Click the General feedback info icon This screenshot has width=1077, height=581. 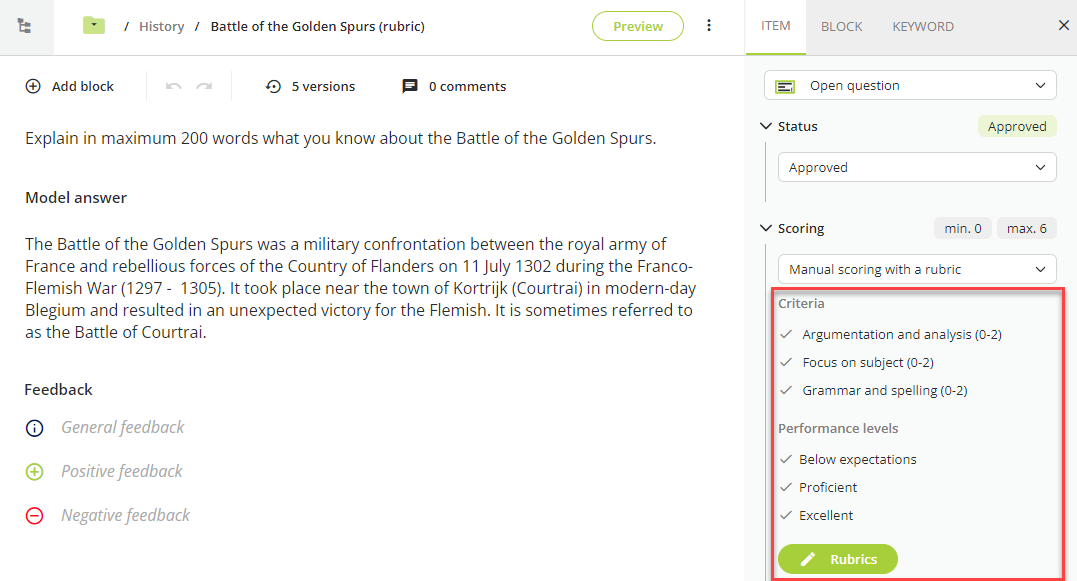pos(34,428)
